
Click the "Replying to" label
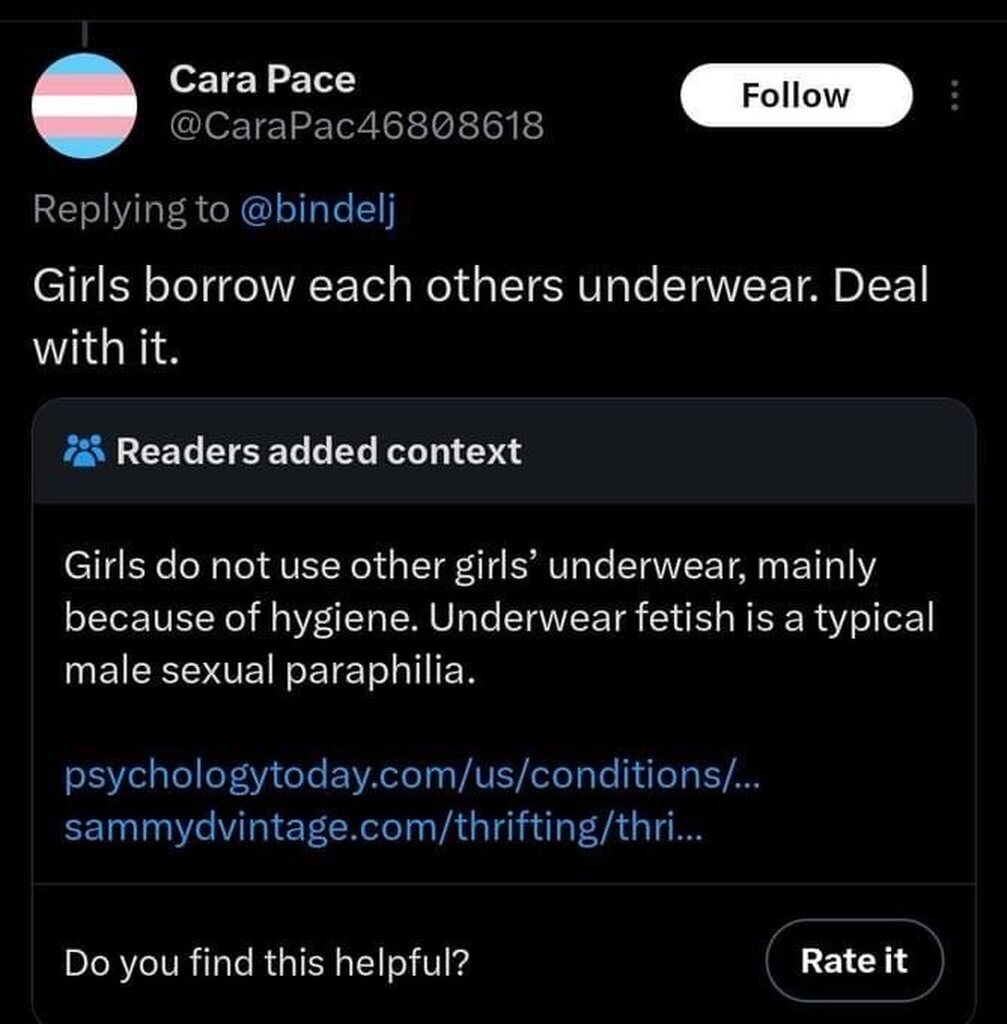click(130, 209)
